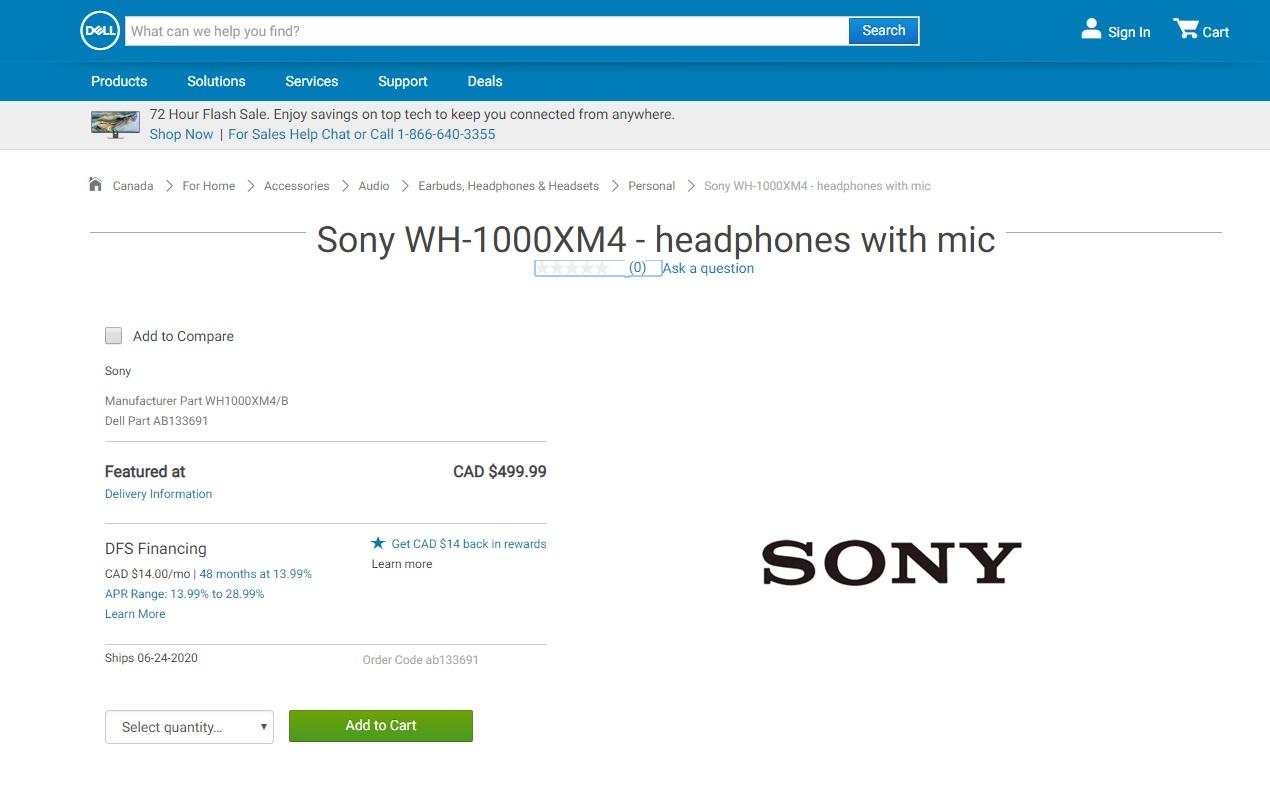The width and height of the screenshot is (1270, 787).
Task: Click the flash sale monitor thumbnail
Action: [115, 124]
